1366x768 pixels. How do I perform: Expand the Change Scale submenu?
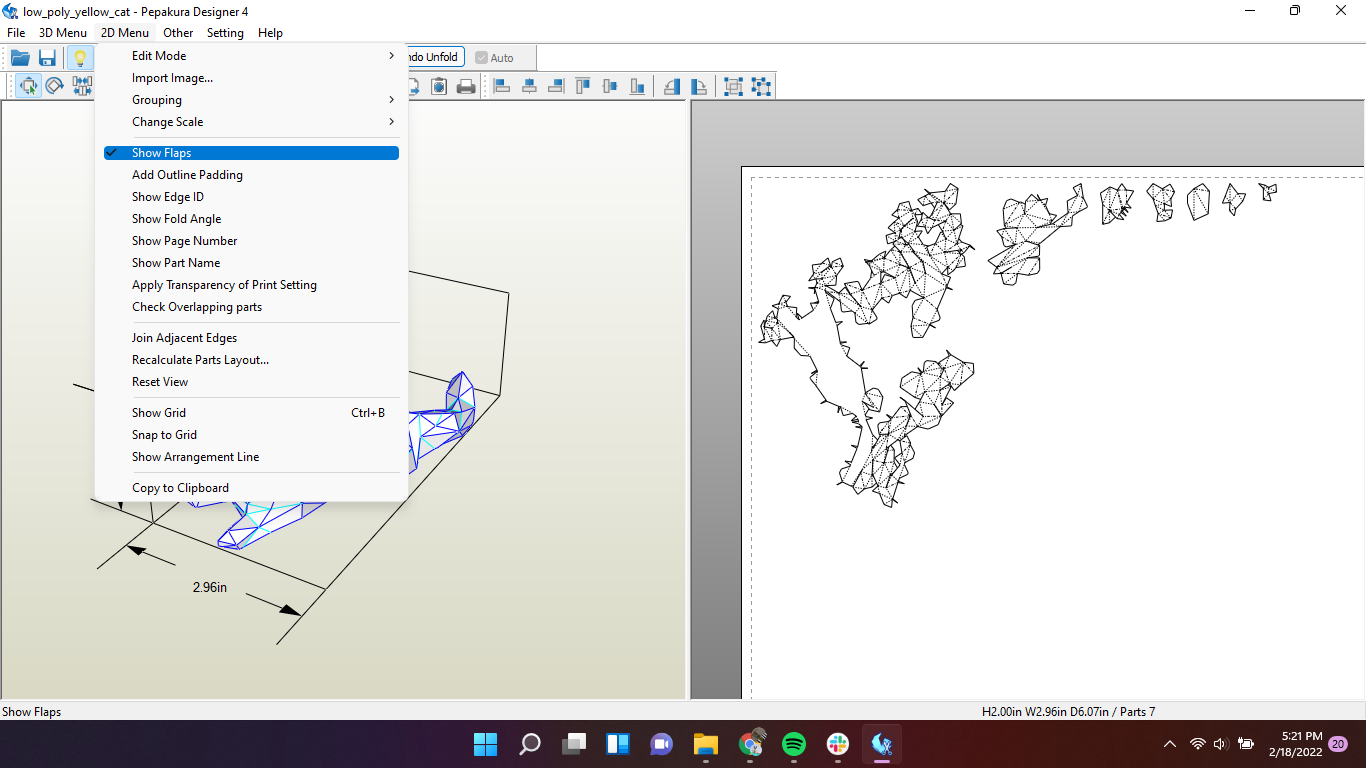tap(165, 121)
